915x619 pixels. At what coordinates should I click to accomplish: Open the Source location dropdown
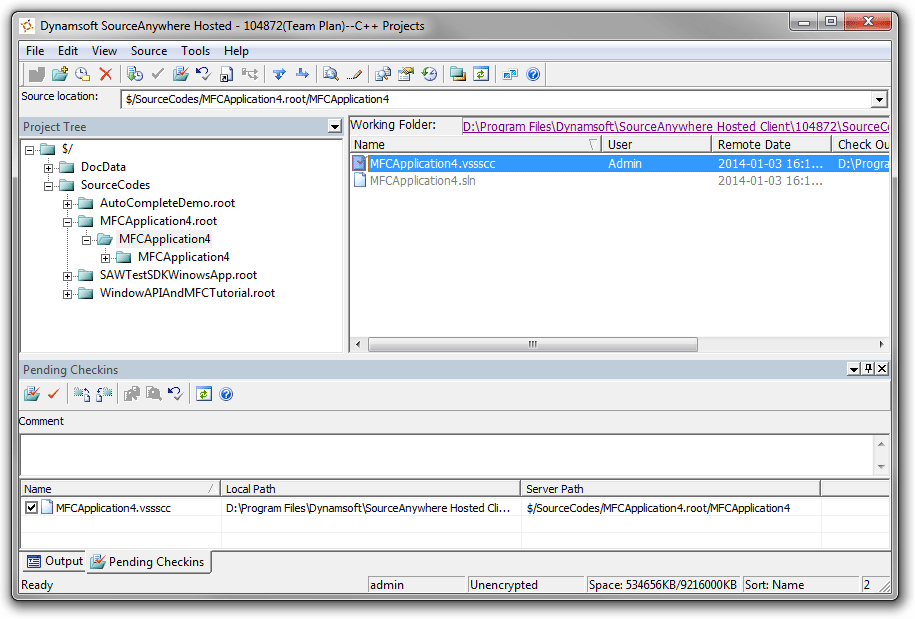click(879, 99)
